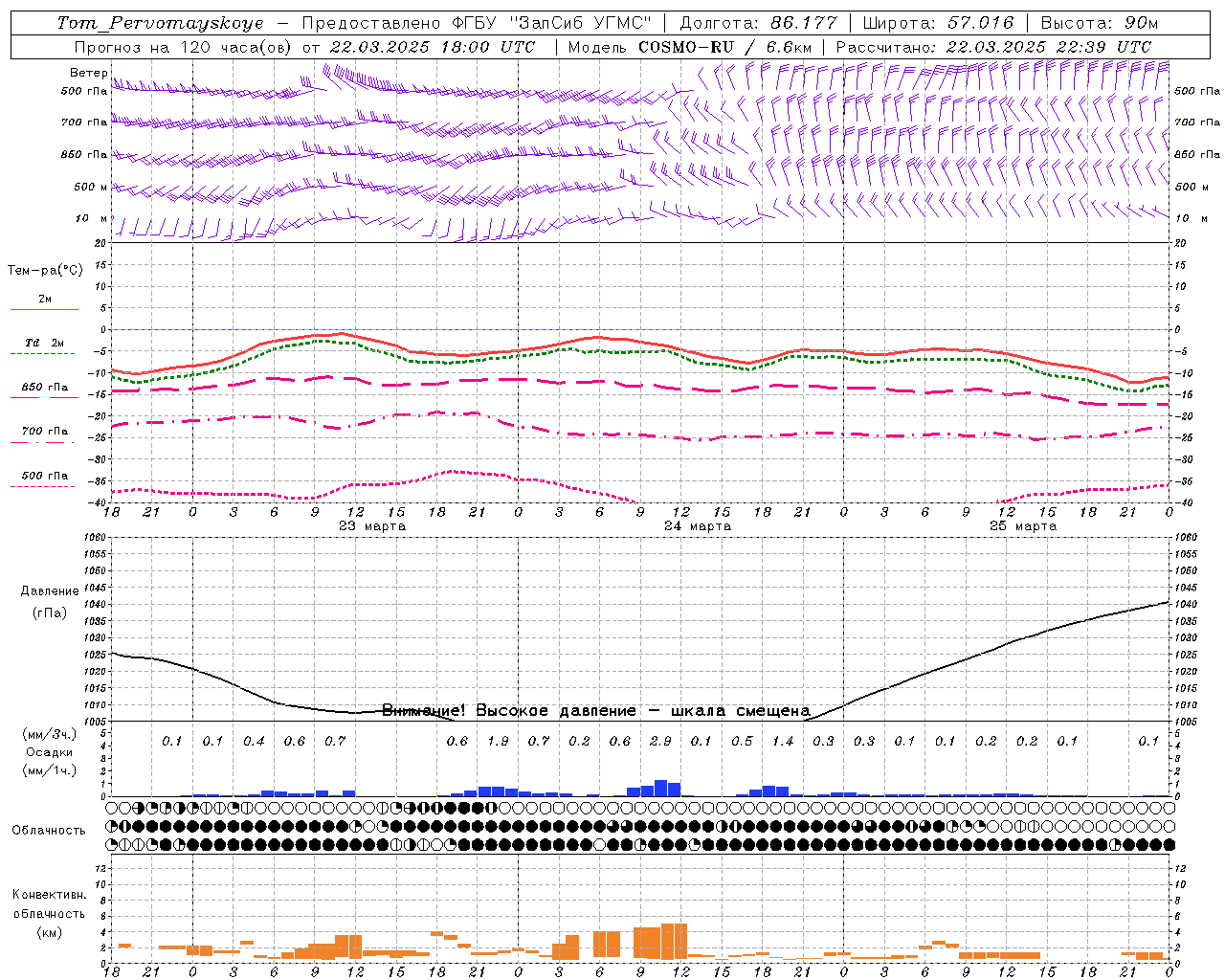The width and height of the screenshot is (1225, 980).
Task: Click the 'Облачность' cloud cover label
Action: (49, 831)
